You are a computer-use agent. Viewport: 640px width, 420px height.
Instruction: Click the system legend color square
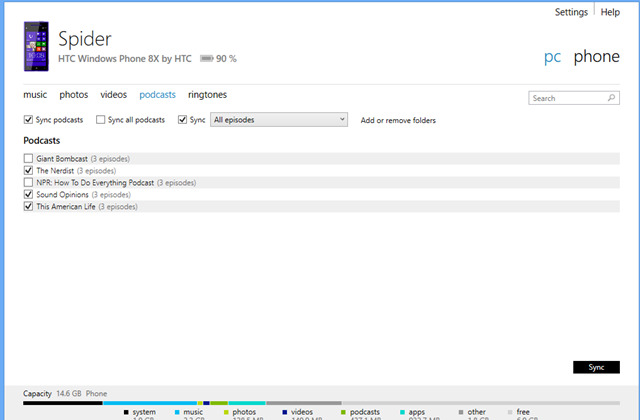pos(126,412)
